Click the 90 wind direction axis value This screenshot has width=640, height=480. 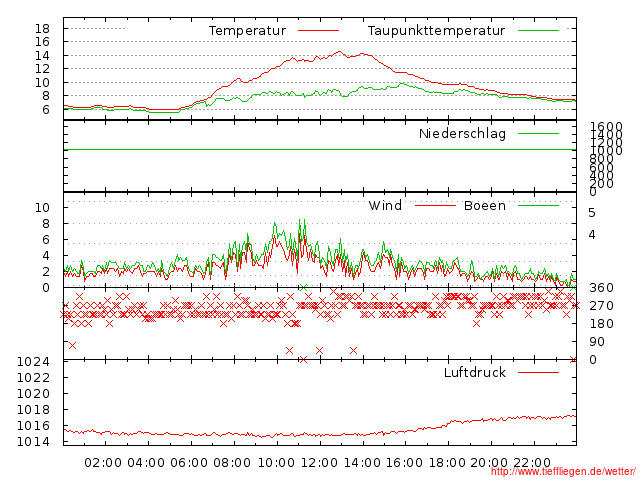point(597,342)
